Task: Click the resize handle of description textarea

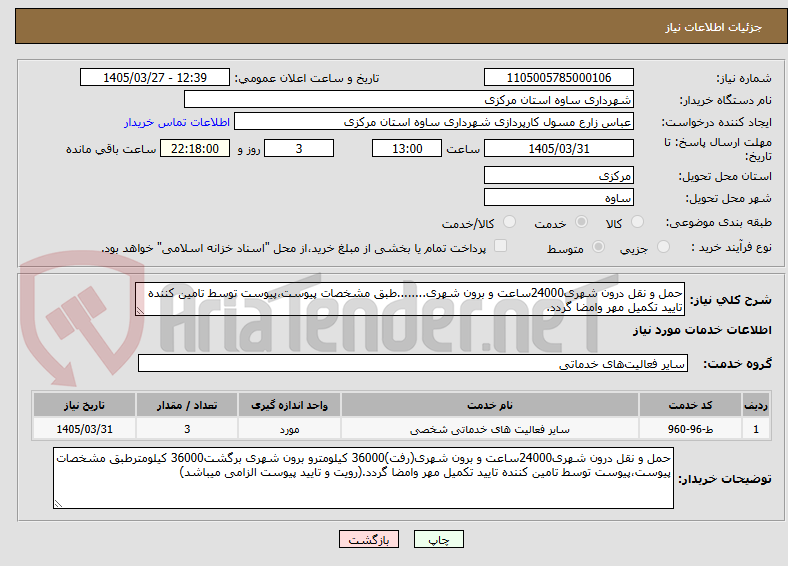Action: pyautogui.click(x=140, y=311)
